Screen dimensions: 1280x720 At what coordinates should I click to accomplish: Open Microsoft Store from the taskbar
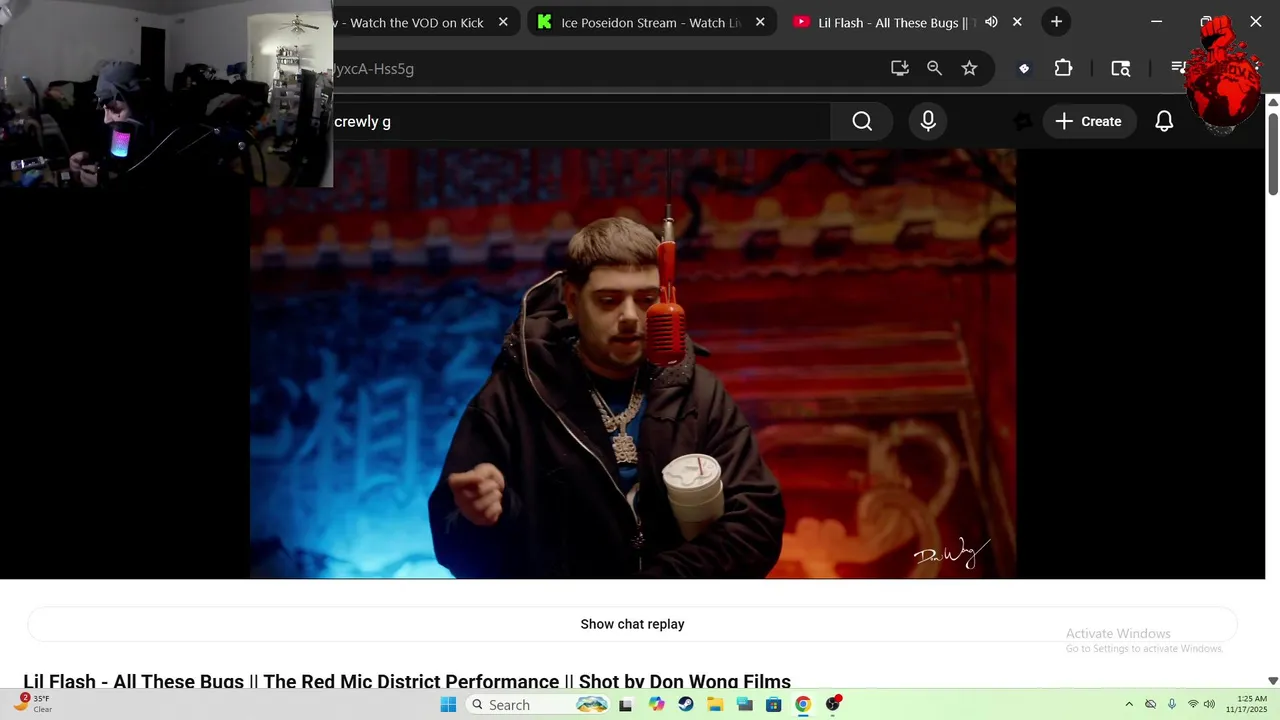[x=774, y=704]
